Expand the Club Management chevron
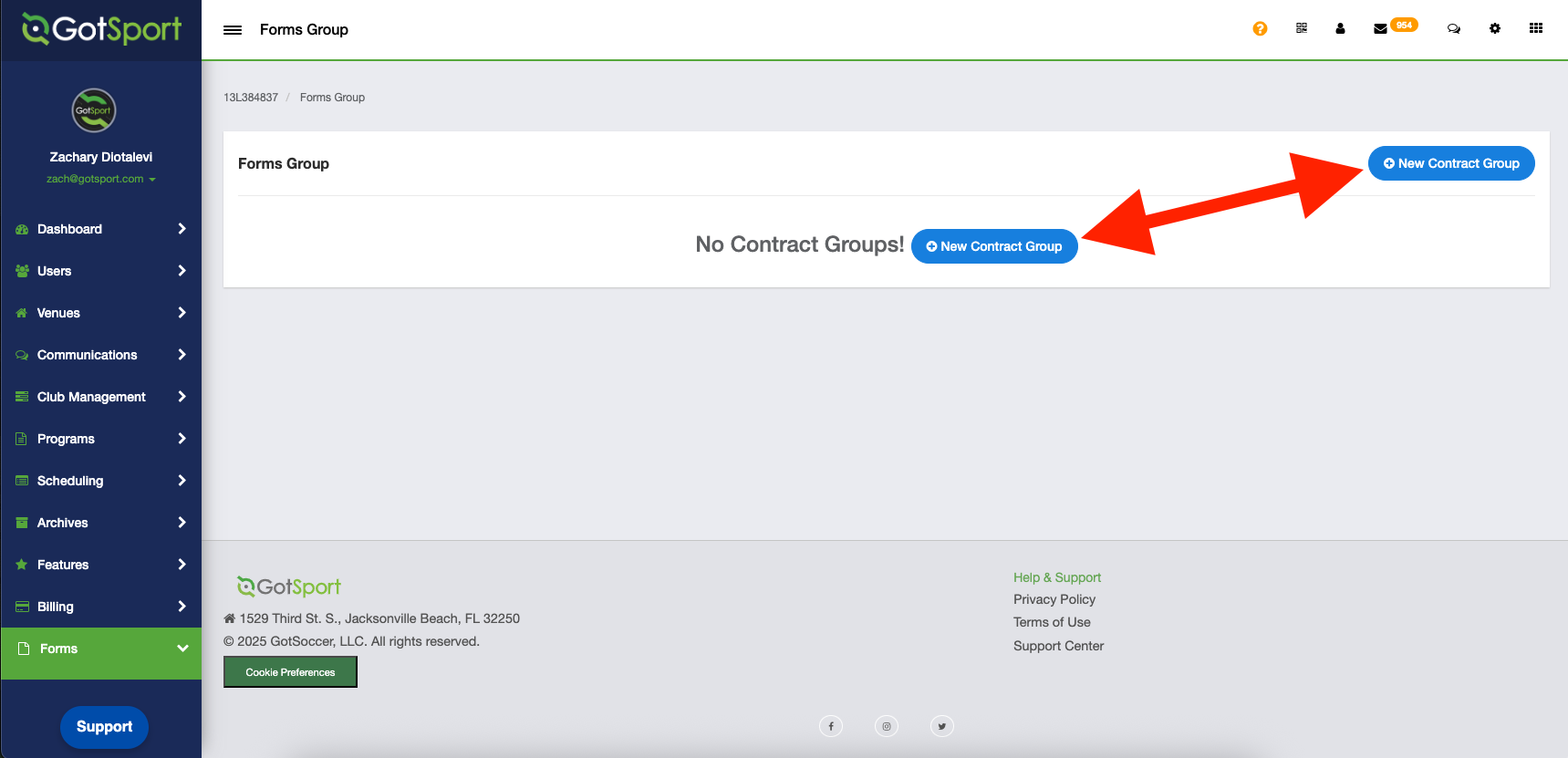1568x758 pixels. 182,397
